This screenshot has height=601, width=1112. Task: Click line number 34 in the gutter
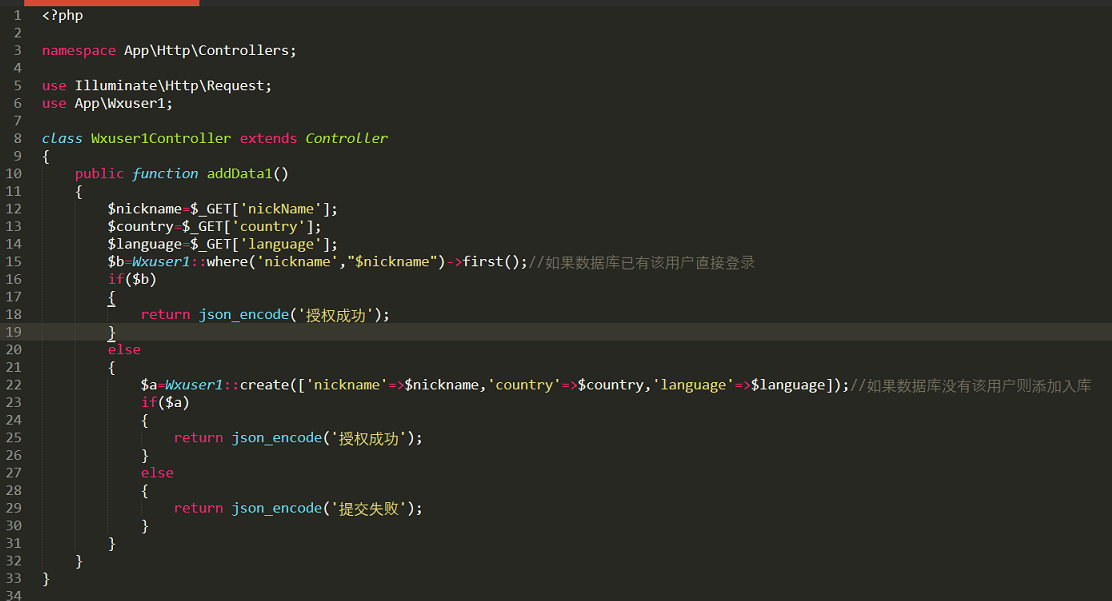[x=13, y=595]
